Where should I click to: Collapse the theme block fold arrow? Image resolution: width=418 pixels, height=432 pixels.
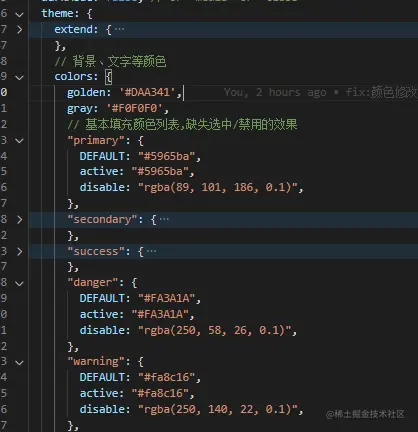click(20, 15)
